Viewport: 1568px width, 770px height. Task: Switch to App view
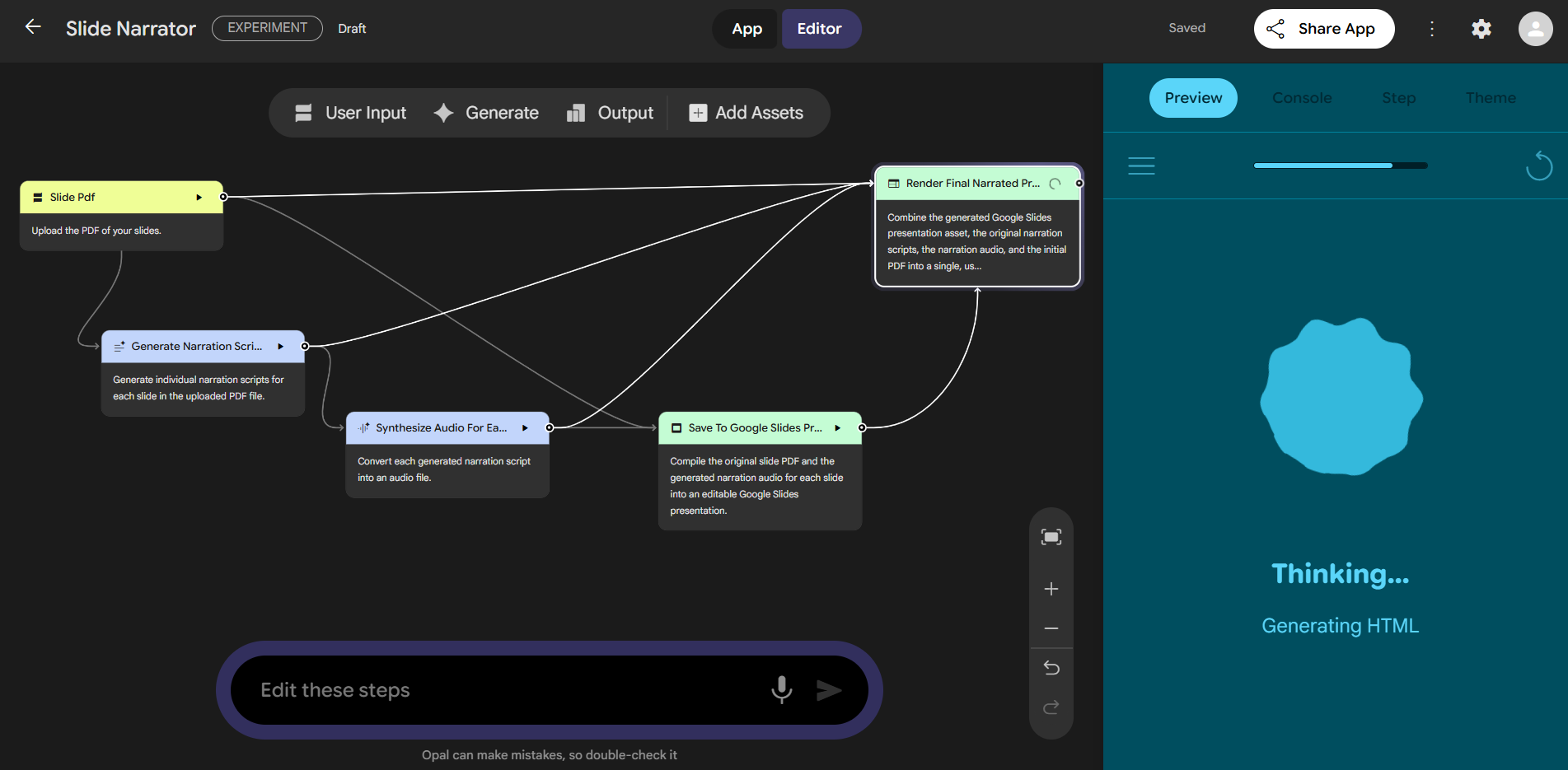(747, 29)
